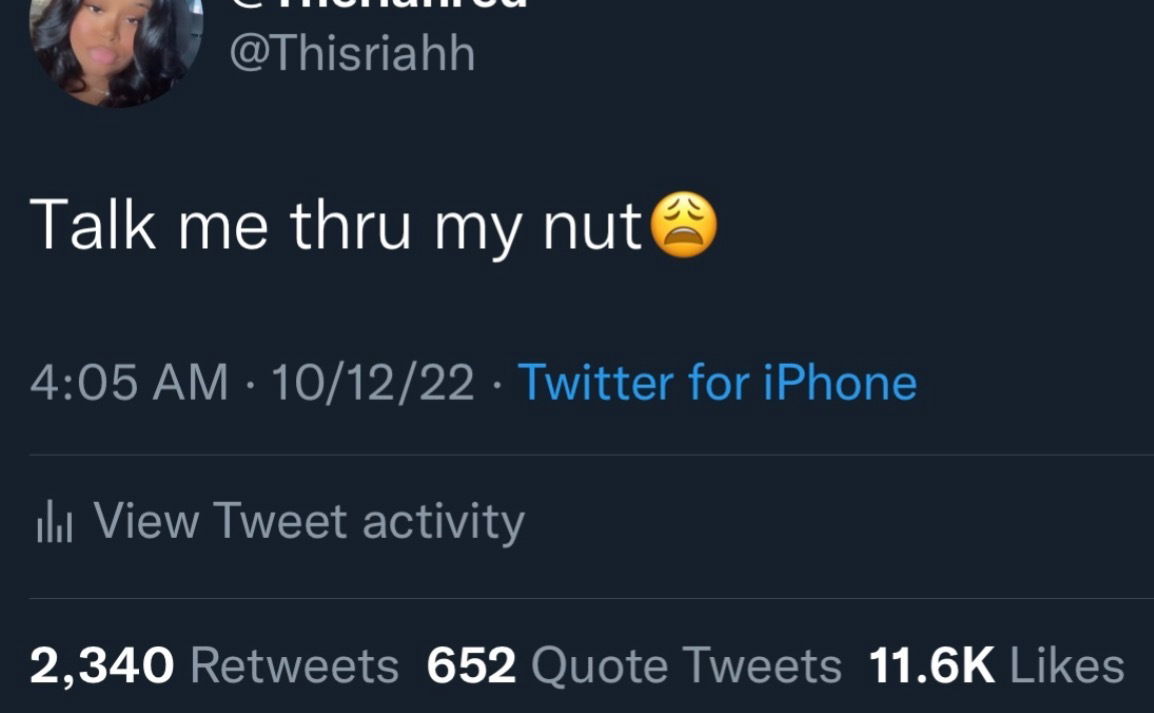
Task: Click the 2,340 retweet count
Action: pyautogui.click(x=102, y=666)
